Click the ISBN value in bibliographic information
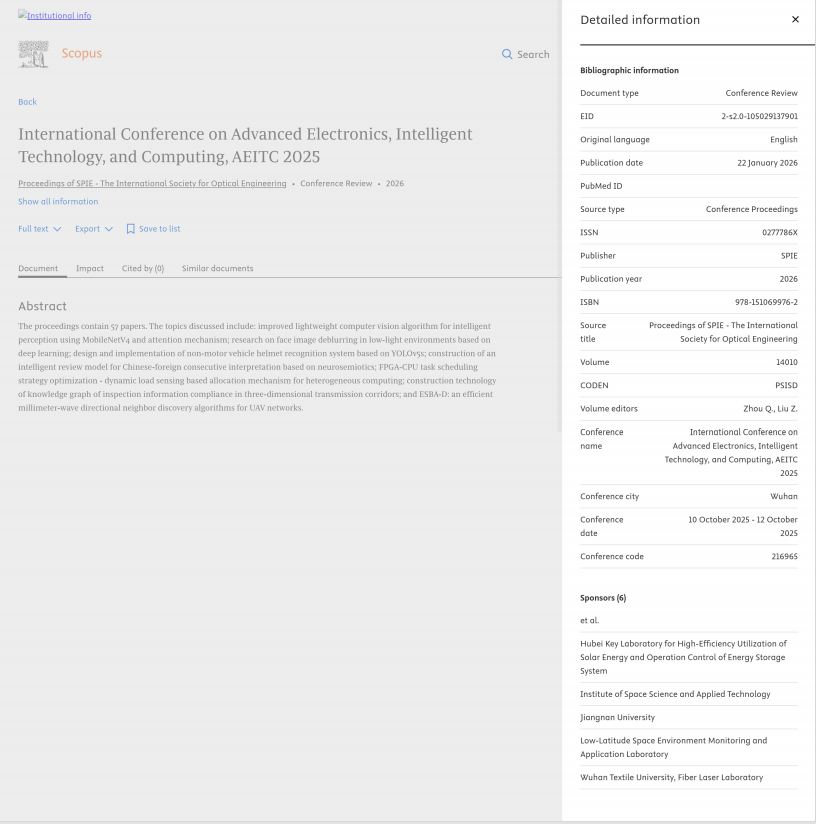This screenshot has height=824, width=816. 766,302
